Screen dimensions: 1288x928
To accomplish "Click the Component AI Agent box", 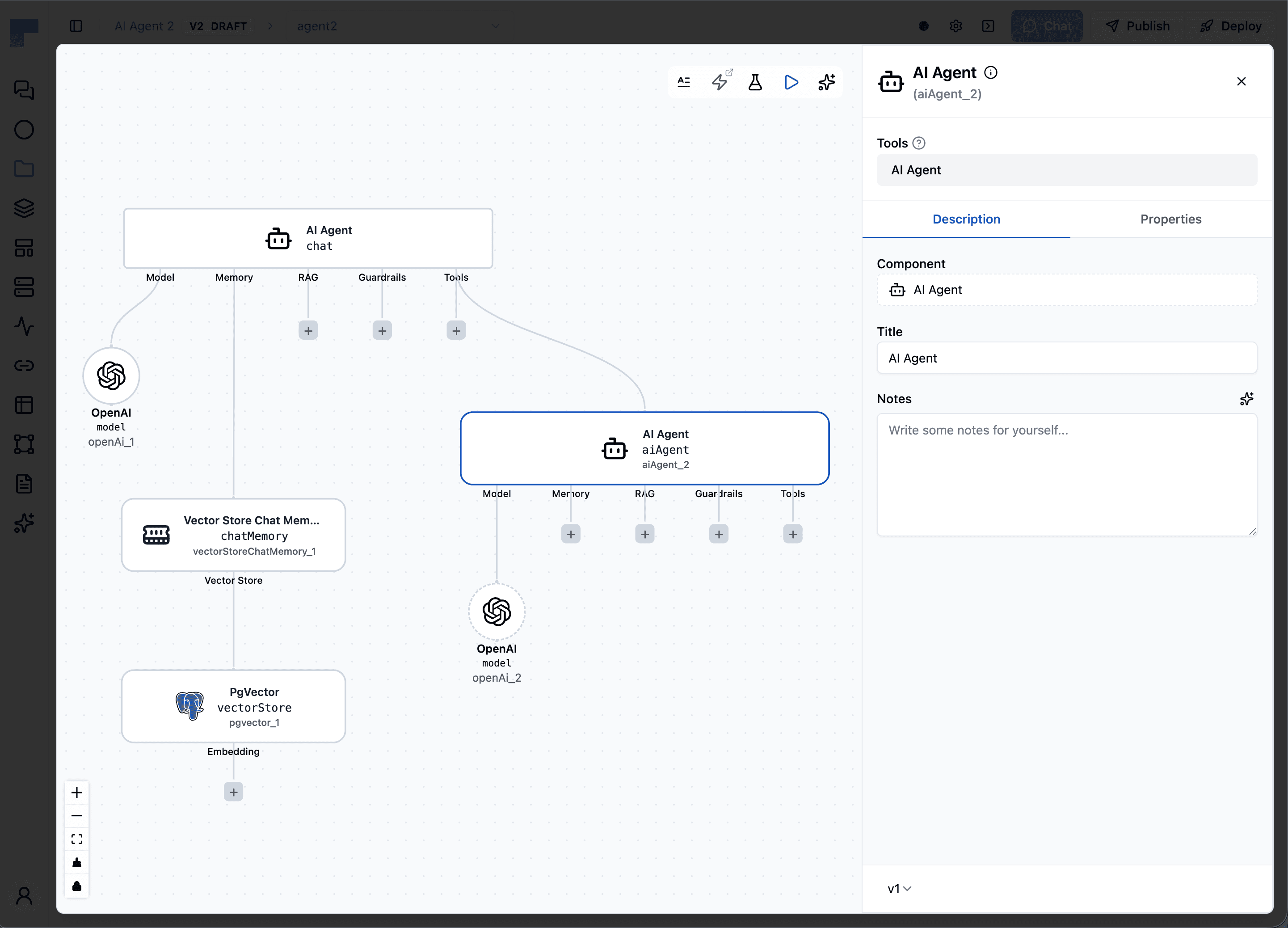I will pyautogui.click(x=1066, y=290).
